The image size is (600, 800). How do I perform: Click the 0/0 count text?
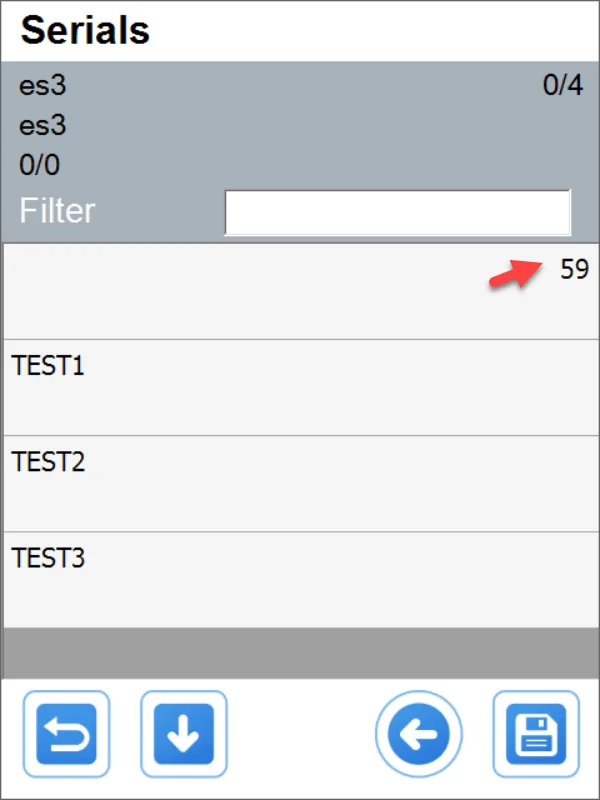coord(40,165)
